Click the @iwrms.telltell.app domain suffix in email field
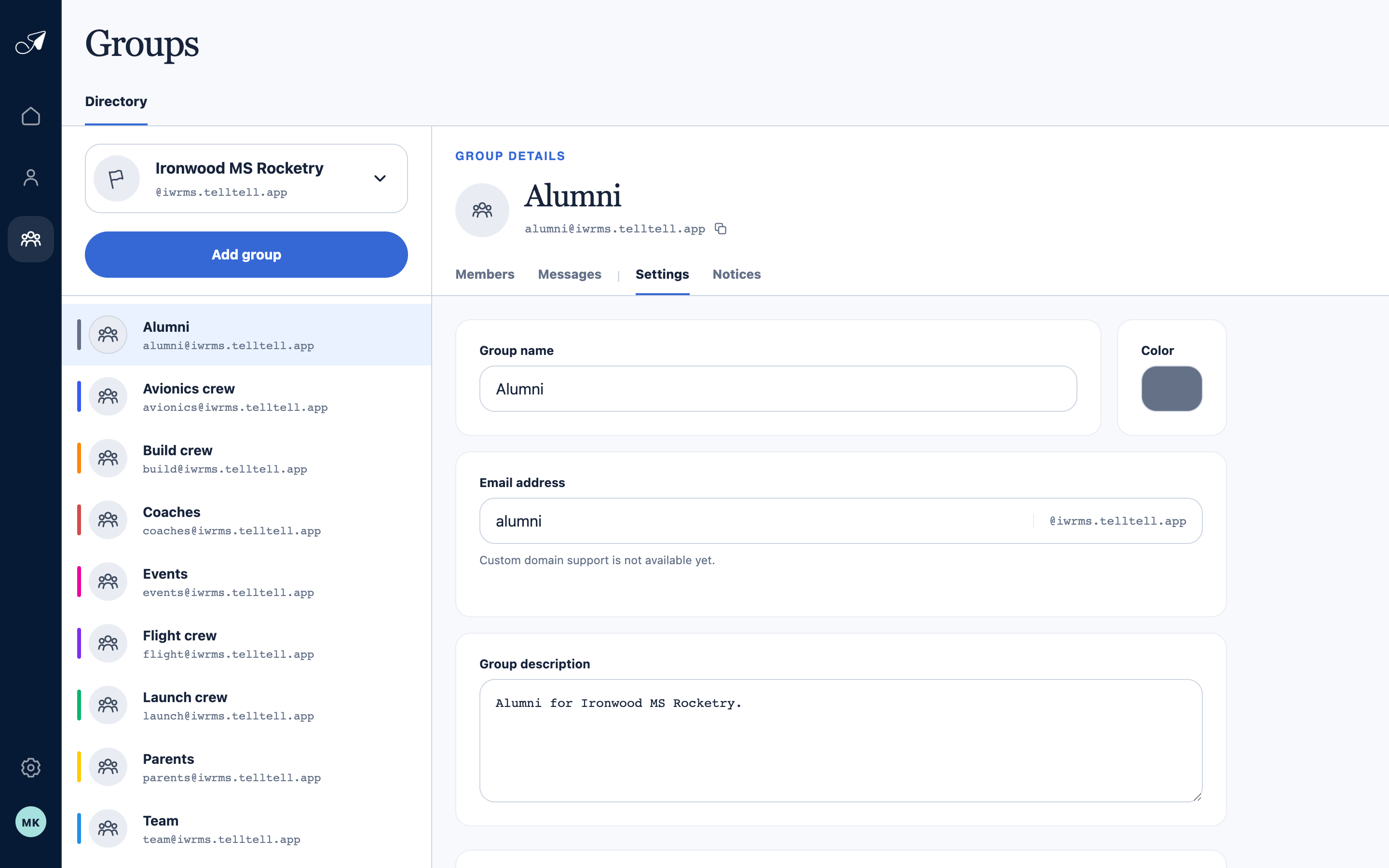1389x868 pixels. pos(1117,521)
